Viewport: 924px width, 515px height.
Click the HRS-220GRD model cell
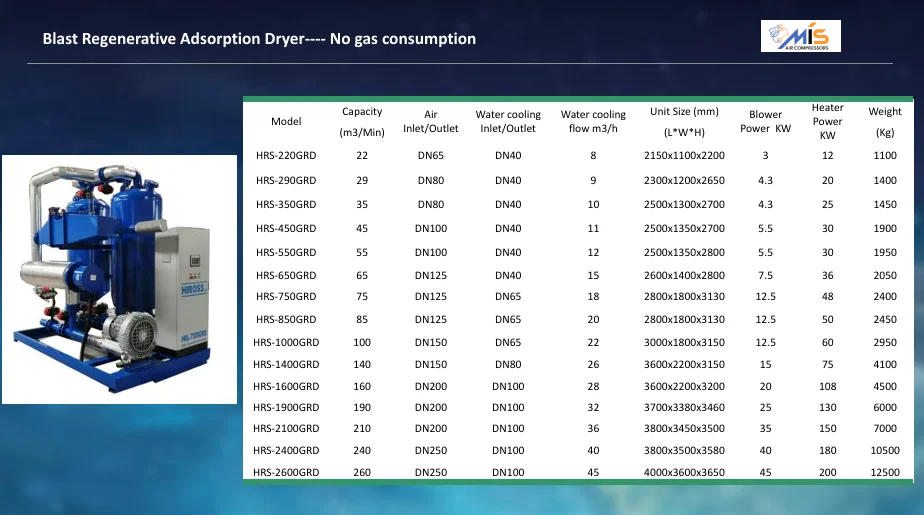286,156
